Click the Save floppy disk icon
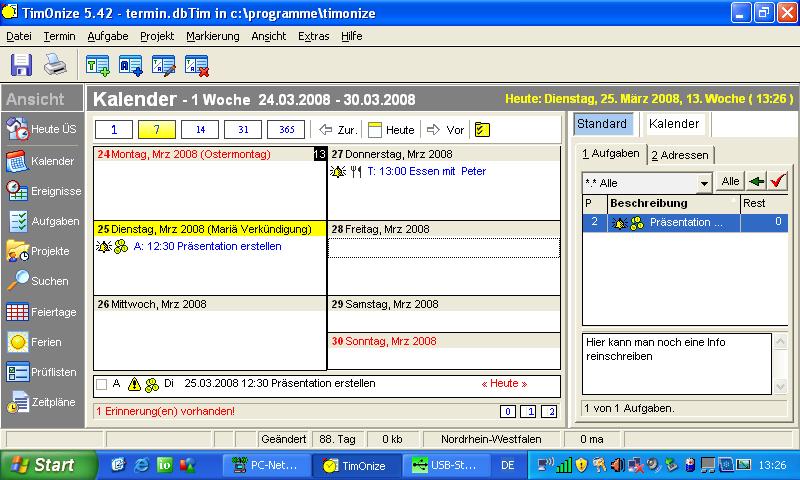The image size is (800, 480). pyautogui.click(x=22, y=65)
